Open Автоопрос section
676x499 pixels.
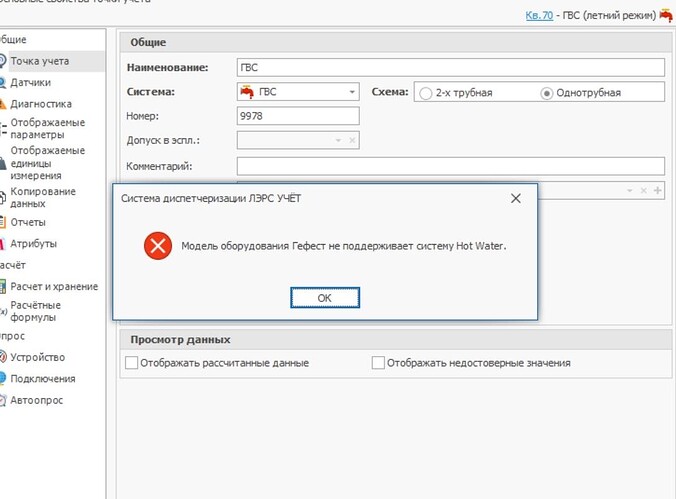37,400
